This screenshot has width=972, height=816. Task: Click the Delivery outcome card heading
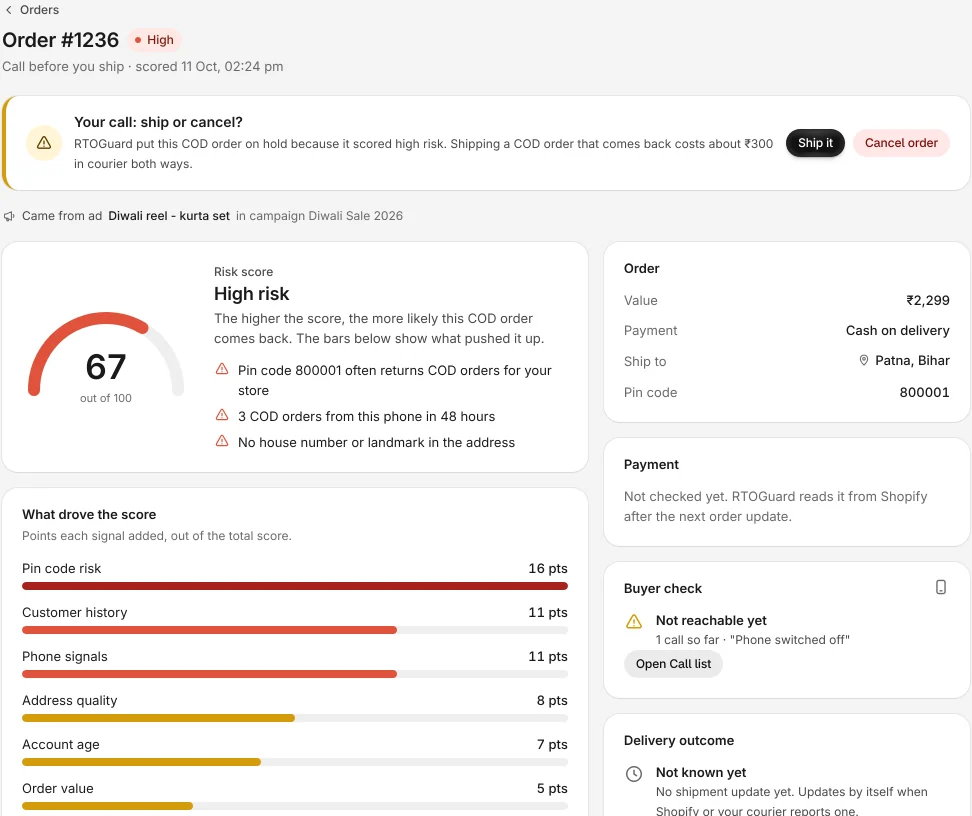(679, 740)
